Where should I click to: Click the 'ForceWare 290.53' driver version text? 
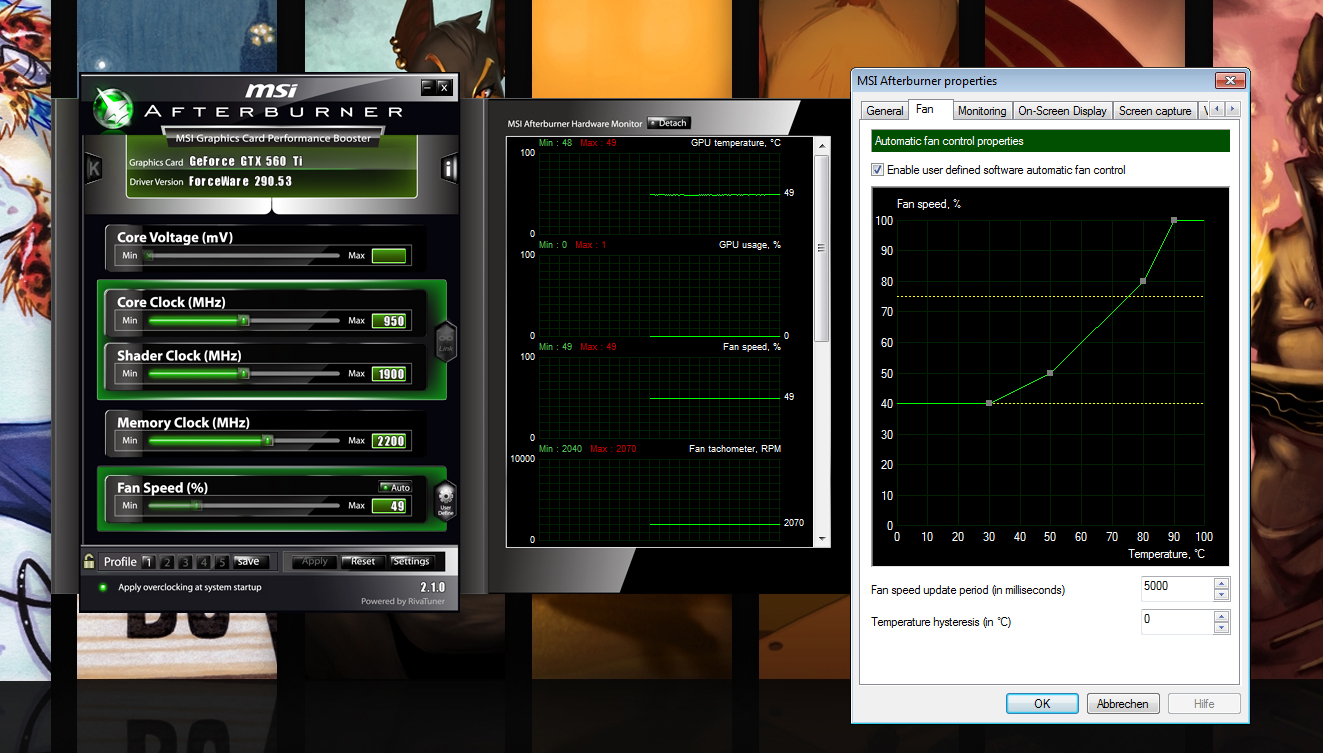(x=240, y=182)
